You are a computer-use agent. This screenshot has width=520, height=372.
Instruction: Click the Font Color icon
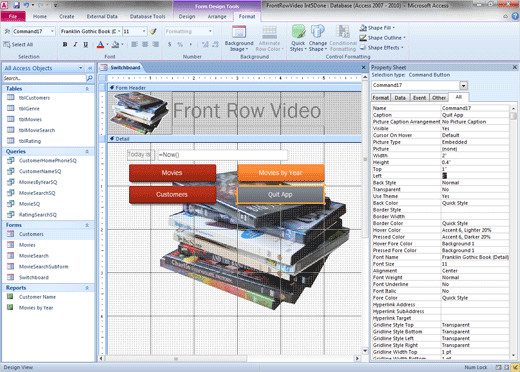[x=100, y=44]
